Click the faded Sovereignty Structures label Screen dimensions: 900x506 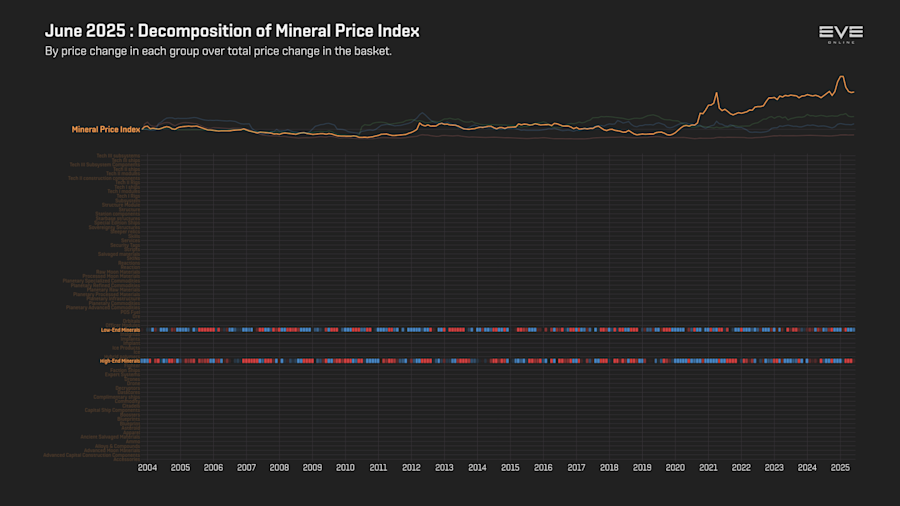(114, 227)
